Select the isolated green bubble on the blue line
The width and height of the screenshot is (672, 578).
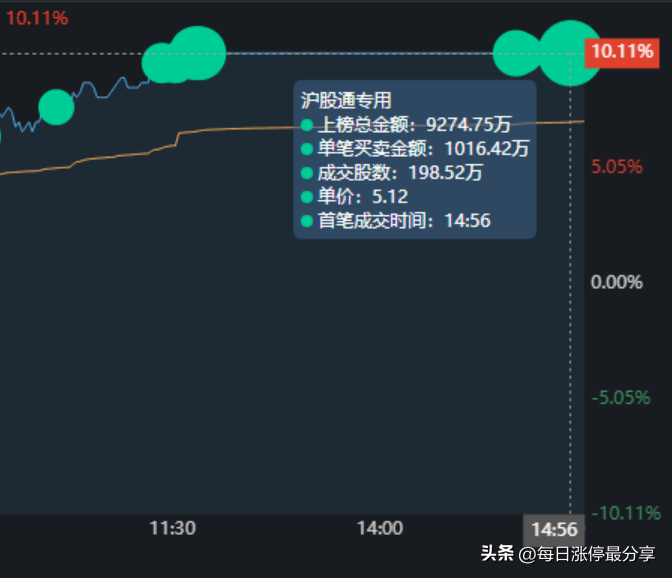coord(56,107)
